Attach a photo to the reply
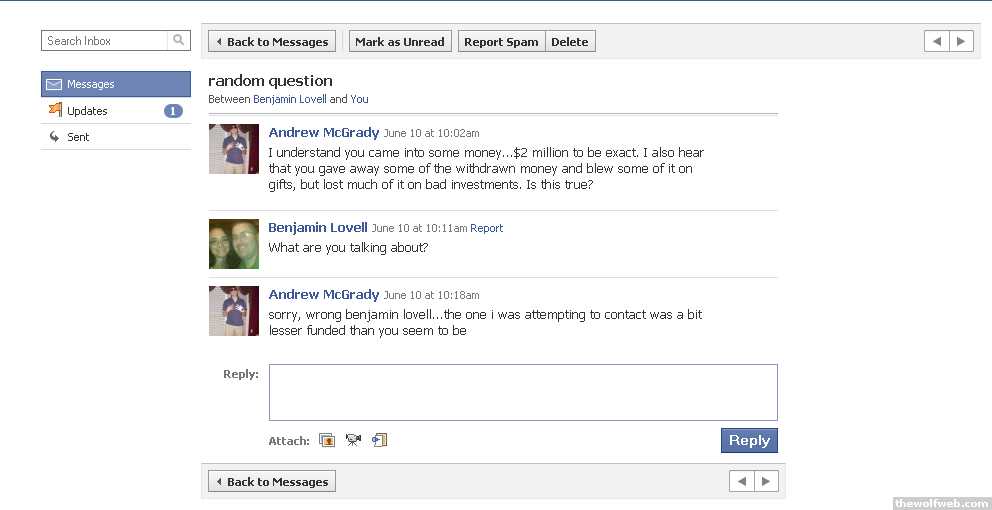This screenshot has width=992, height=510. (327, 440)
